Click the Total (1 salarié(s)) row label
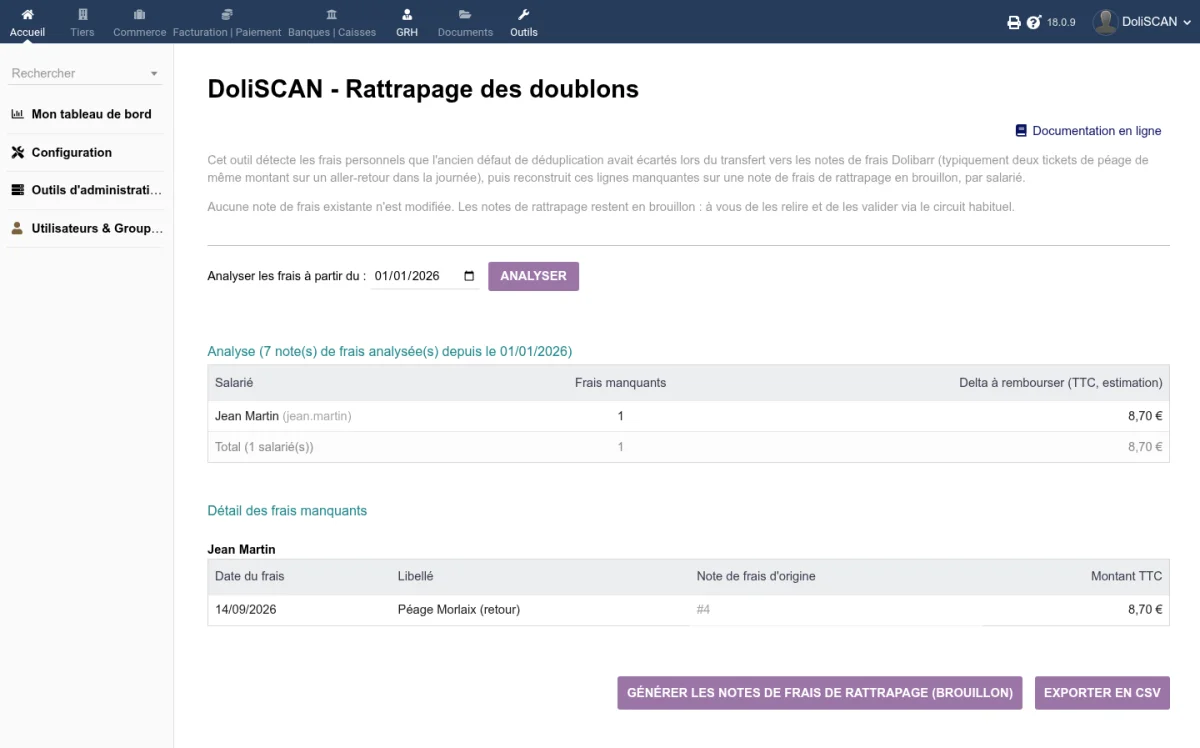 (x=264, y=447)
